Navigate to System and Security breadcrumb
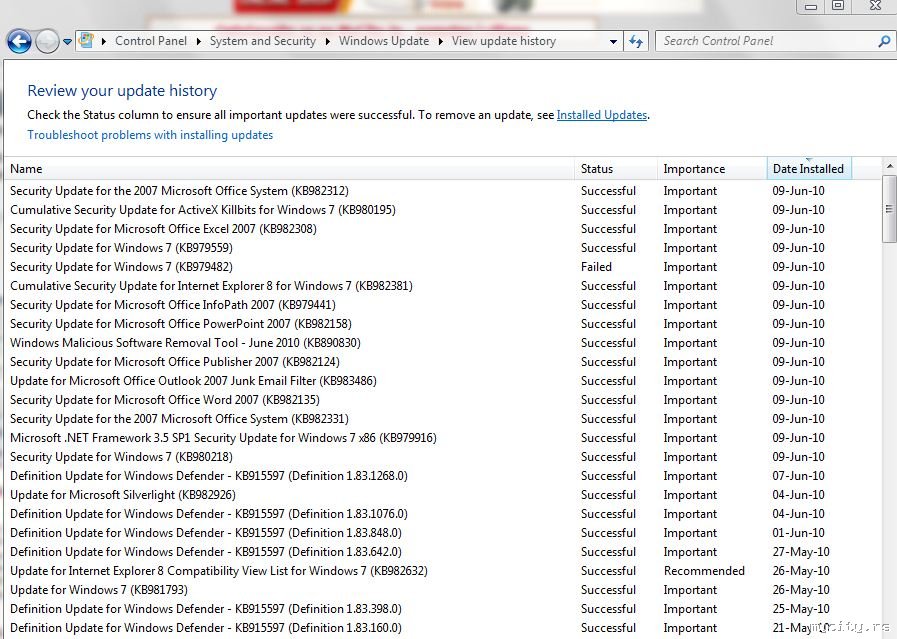897x639 pixels. click(x=263, y=41)
